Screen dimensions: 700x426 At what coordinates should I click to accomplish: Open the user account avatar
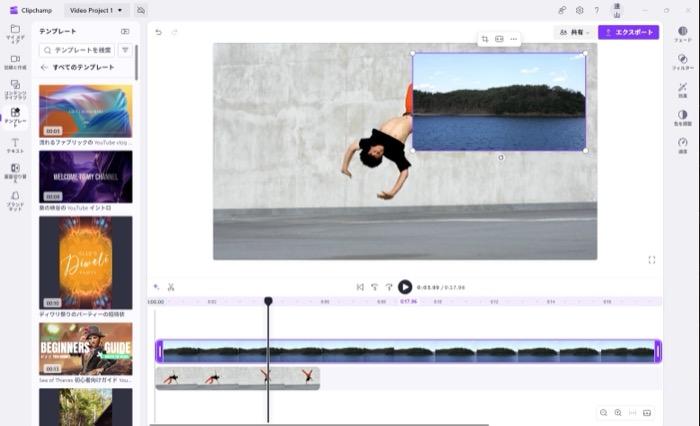(617, 10)
